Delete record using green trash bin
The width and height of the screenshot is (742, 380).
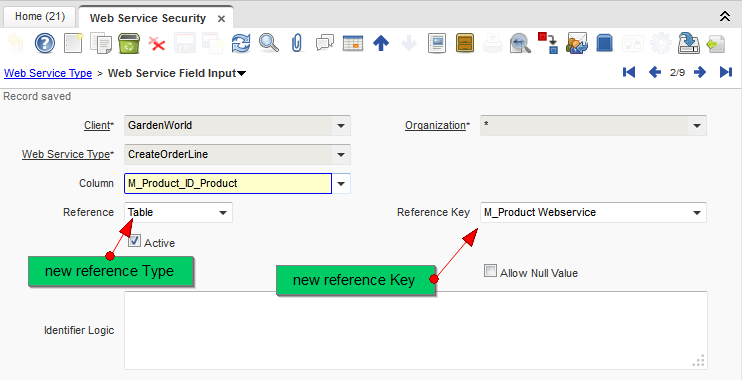pos(129,44)
